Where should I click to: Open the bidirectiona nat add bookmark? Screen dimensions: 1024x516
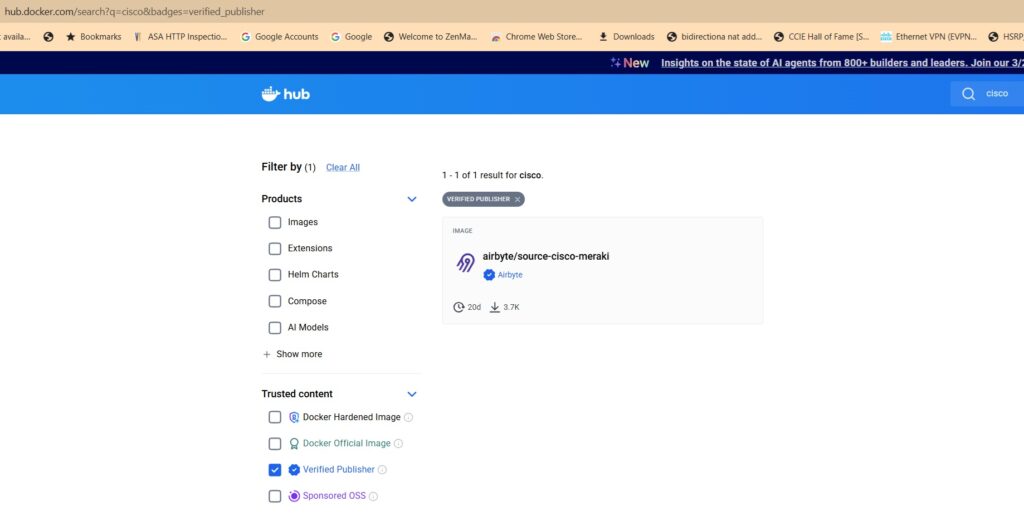tap(714, 37)
